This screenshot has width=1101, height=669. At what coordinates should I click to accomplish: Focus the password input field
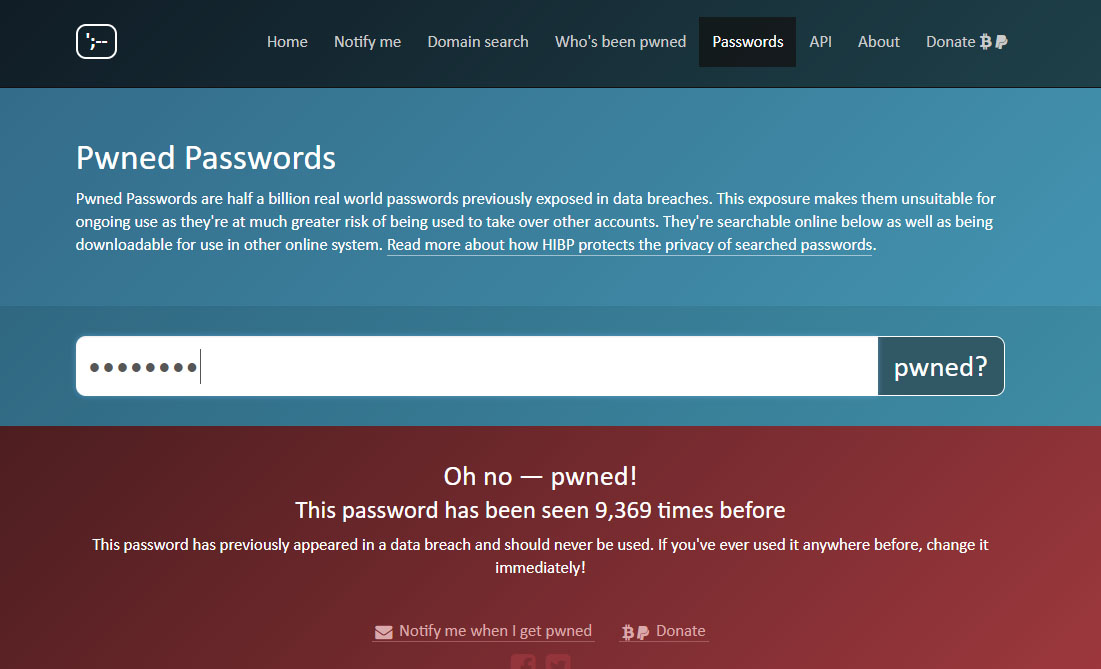[477, 366]
